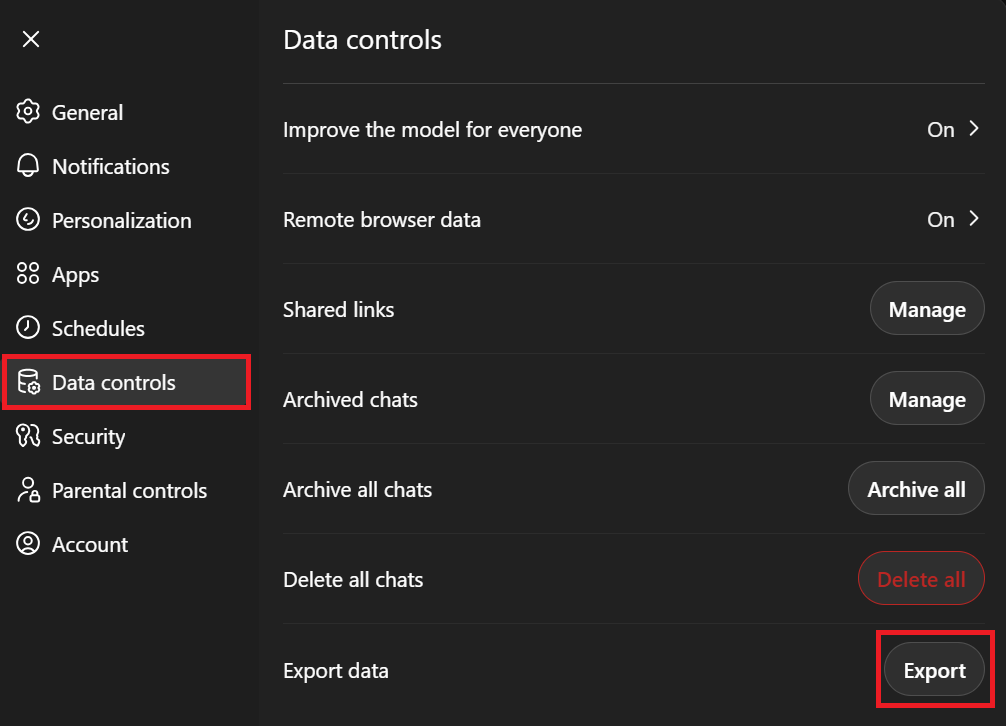This screenshot has height=726, width=1006.
Task: Click the Personalization clock icon
Action: click(x=30, y=220)
